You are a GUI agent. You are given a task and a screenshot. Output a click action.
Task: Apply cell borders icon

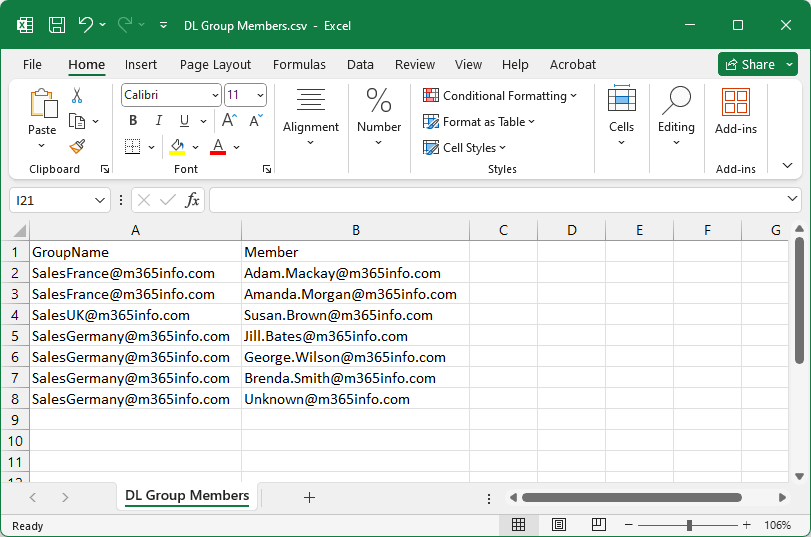(132, 147)
